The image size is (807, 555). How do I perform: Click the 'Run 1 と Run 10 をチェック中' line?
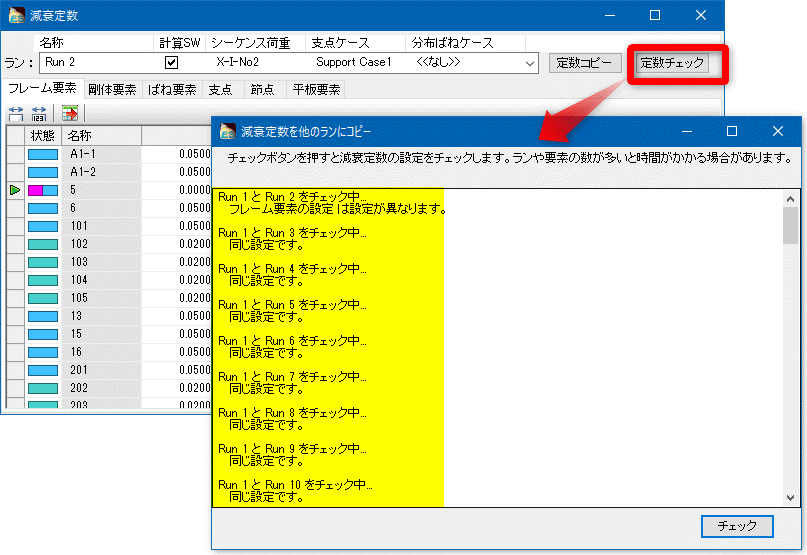tap(295, 485)
